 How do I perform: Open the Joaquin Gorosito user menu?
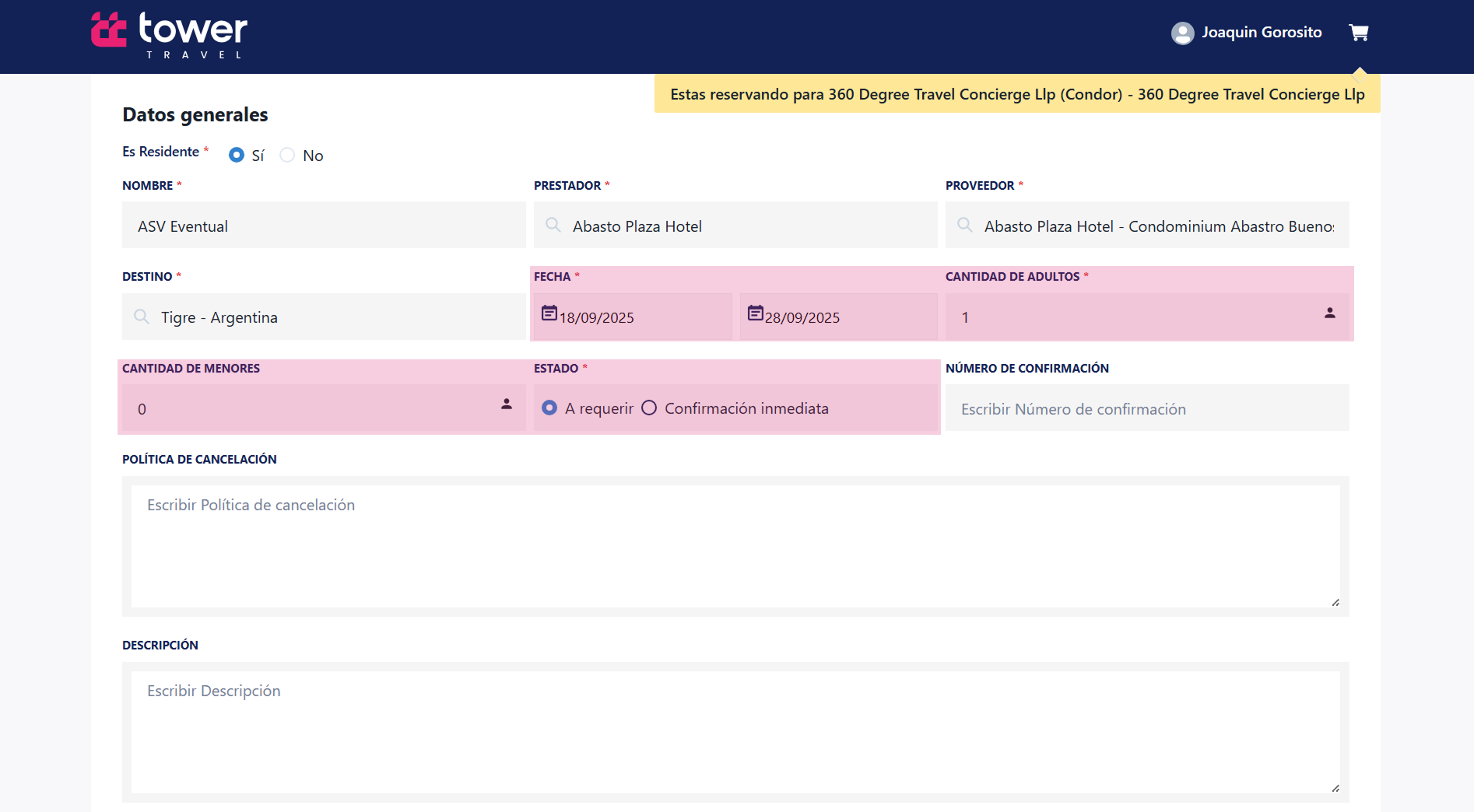point(1261,33)
